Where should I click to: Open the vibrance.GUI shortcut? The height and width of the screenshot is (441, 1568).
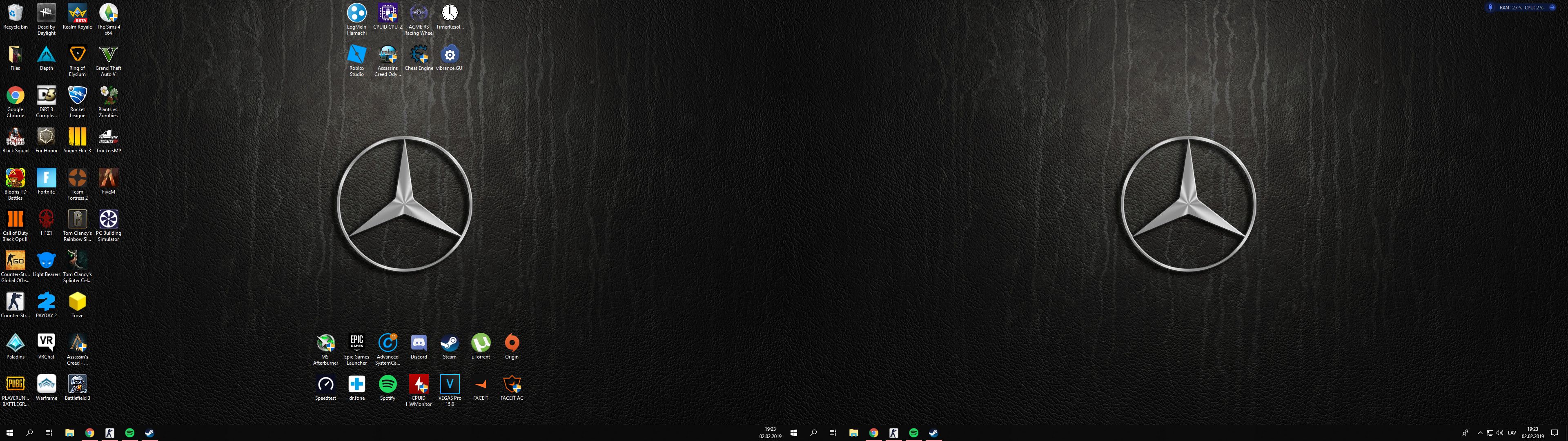click(450, 58)
